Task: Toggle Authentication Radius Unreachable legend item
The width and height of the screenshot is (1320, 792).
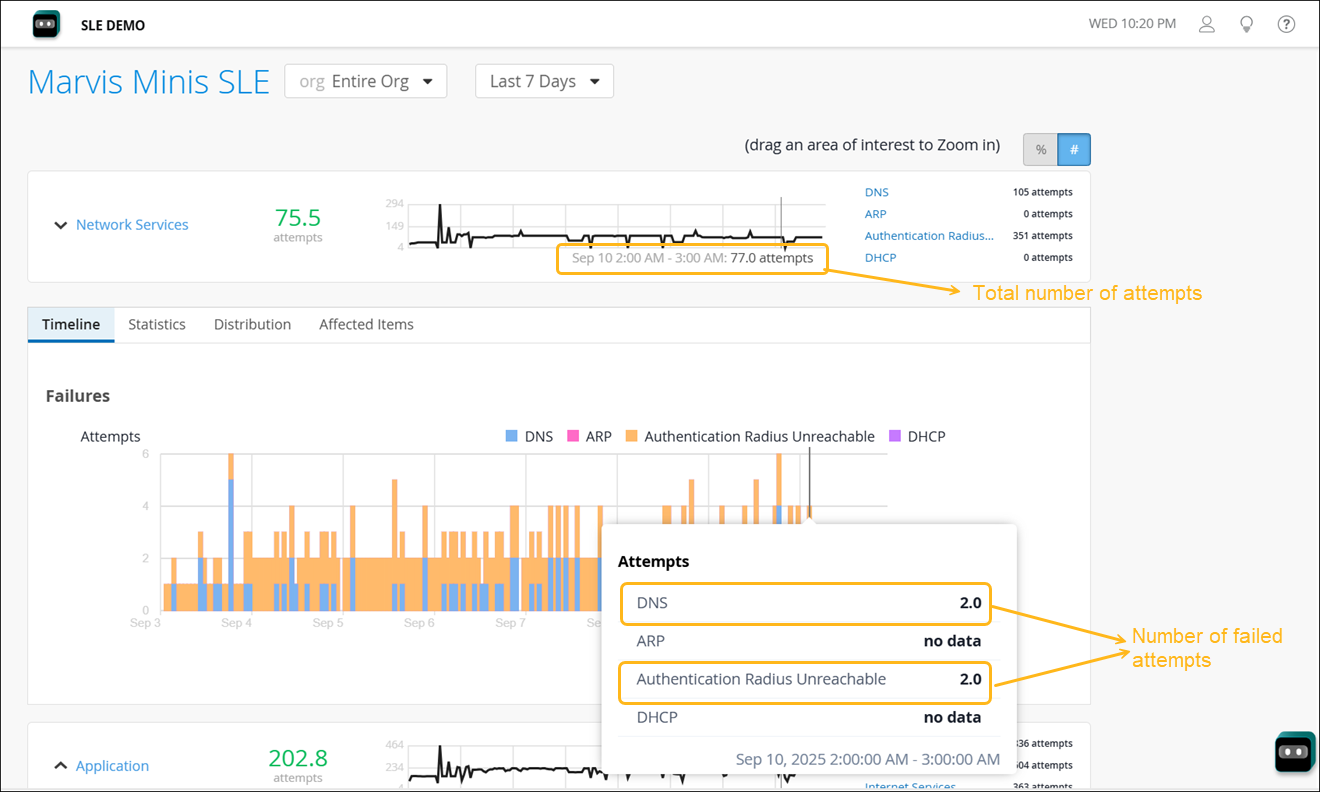Action: (750, 436)
